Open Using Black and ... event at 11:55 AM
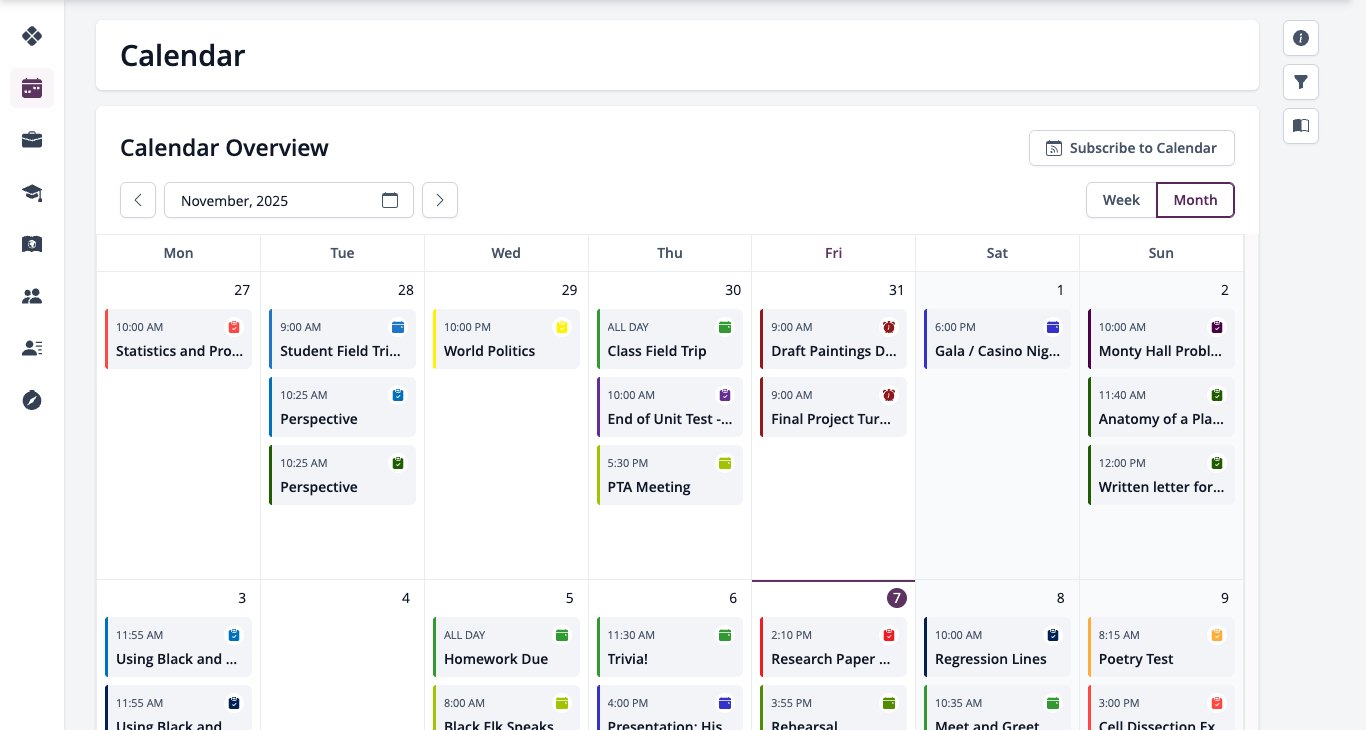The image size is (1366, 730). (178, 647)
